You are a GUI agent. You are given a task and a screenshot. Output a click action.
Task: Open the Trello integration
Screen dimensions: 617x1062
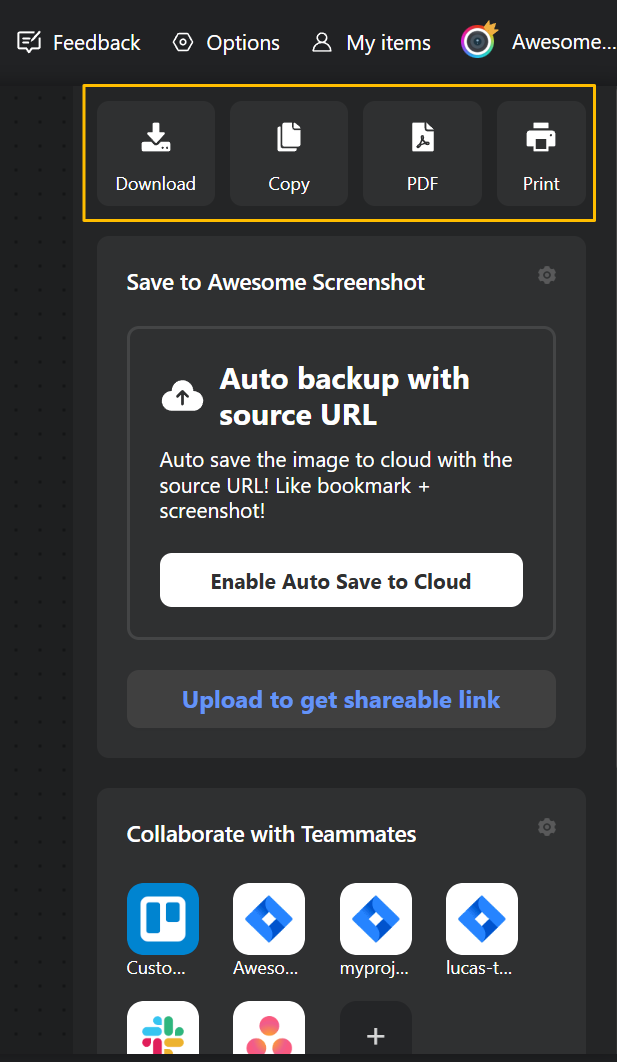pos(162,918)
